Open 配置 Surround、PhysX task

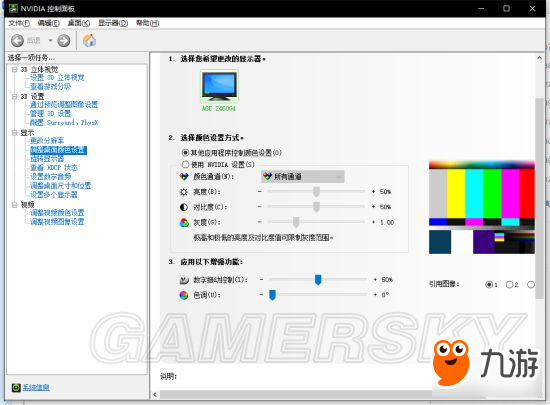click(64, 123)
